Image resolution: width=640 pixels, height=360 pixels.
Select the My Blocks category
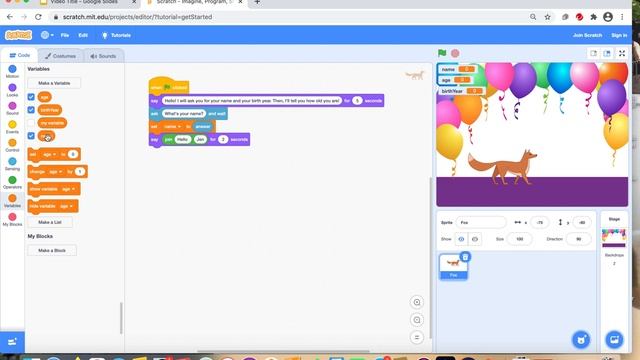pyautogui.click(x=12, y=220)
